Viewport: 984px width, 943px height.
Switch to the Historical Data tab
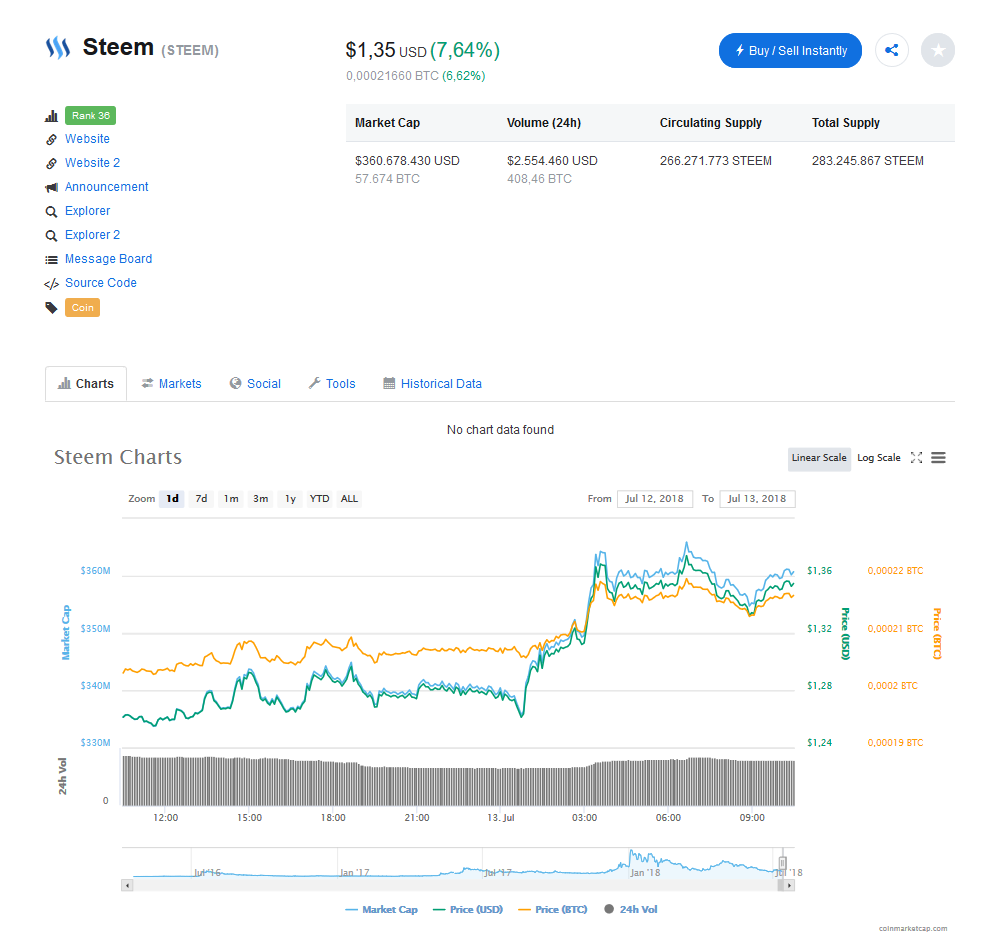[x=432, y=383]
